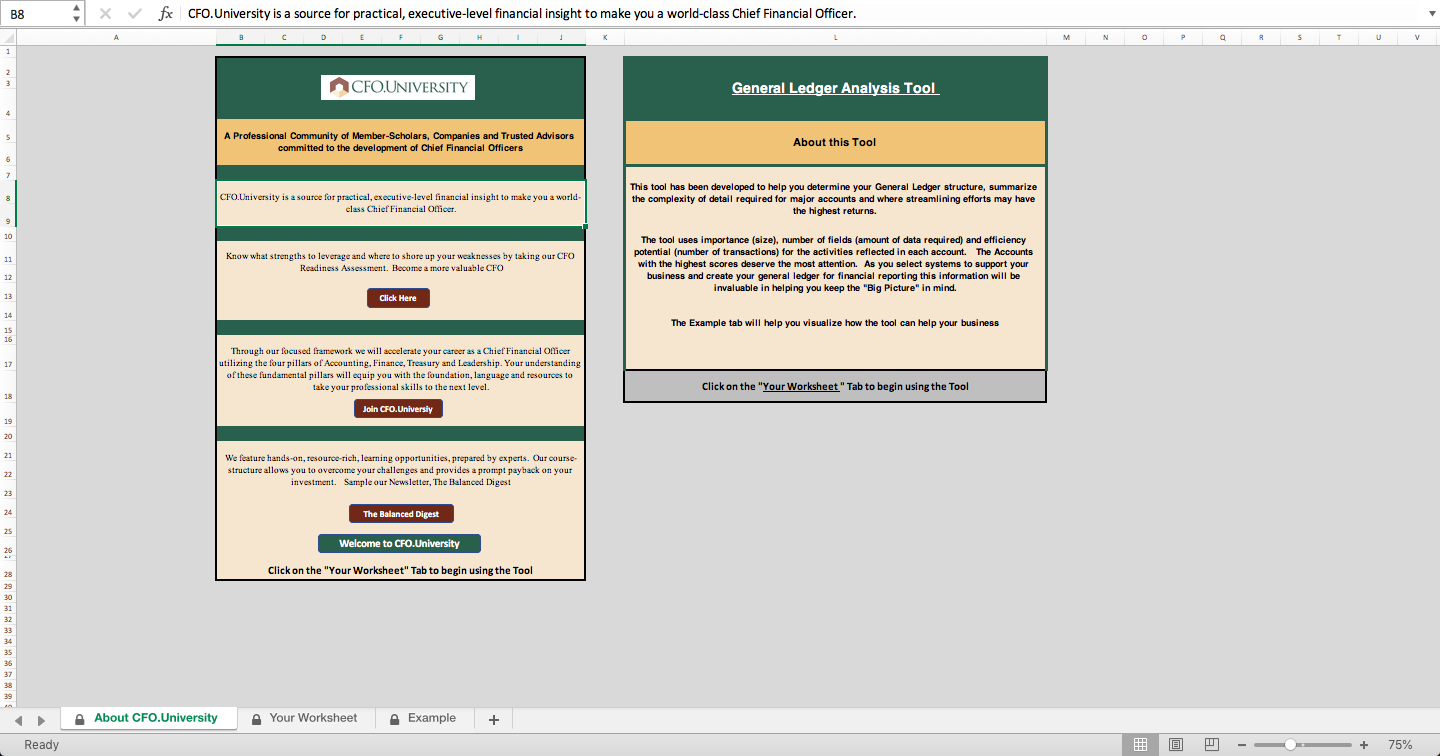Click the fx insert function icon
This screenshot has height=756, width=1440.
(x=166, y=14)
